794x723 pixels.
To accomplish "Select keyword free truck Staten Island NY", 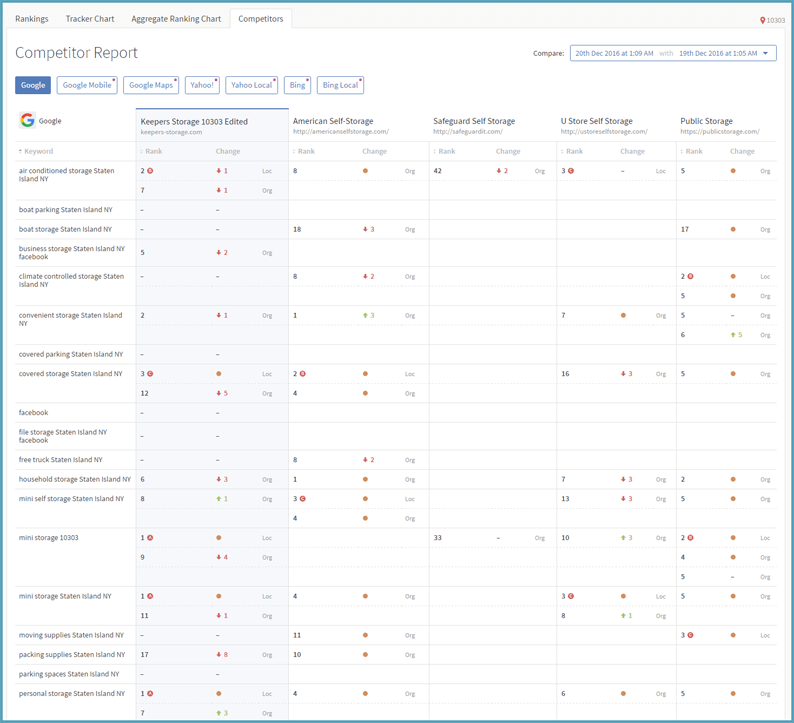I will 60,460.
